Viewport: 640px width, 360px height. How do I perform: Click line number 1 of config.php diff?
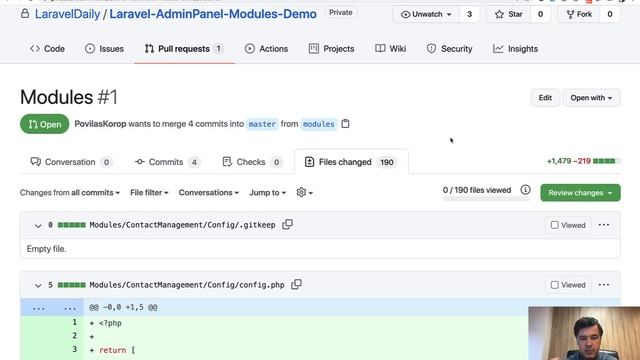coord(74,322)
